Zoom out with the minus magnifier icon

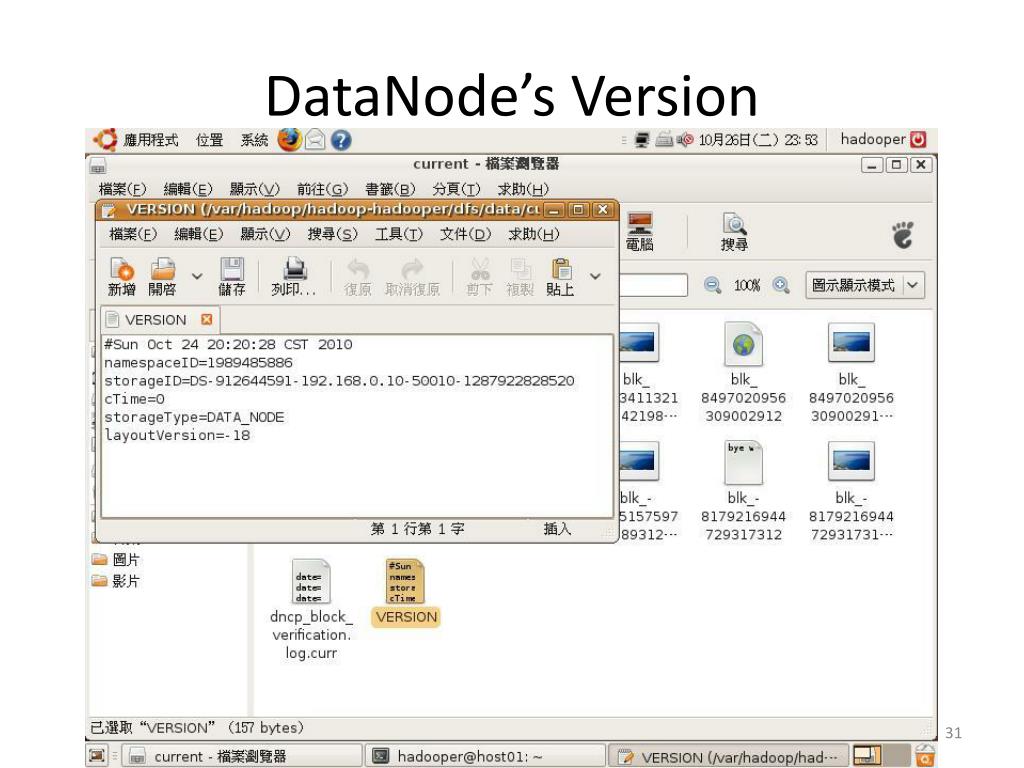tap(712, 285)
